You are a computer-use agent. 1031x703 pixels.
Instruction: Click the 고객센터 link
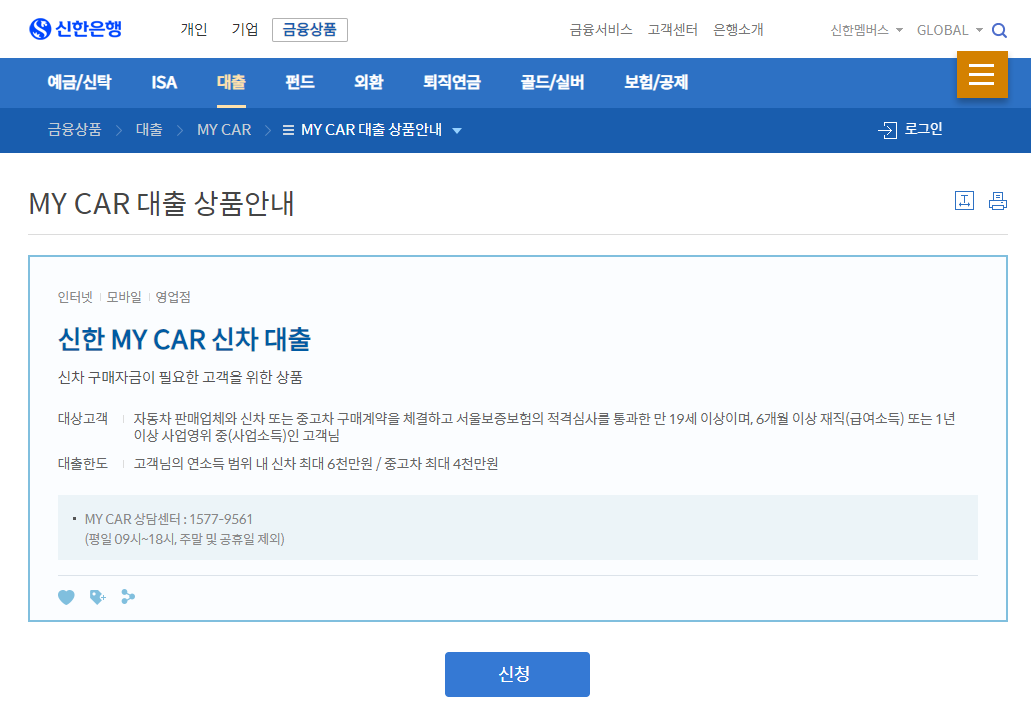[673, 30]
